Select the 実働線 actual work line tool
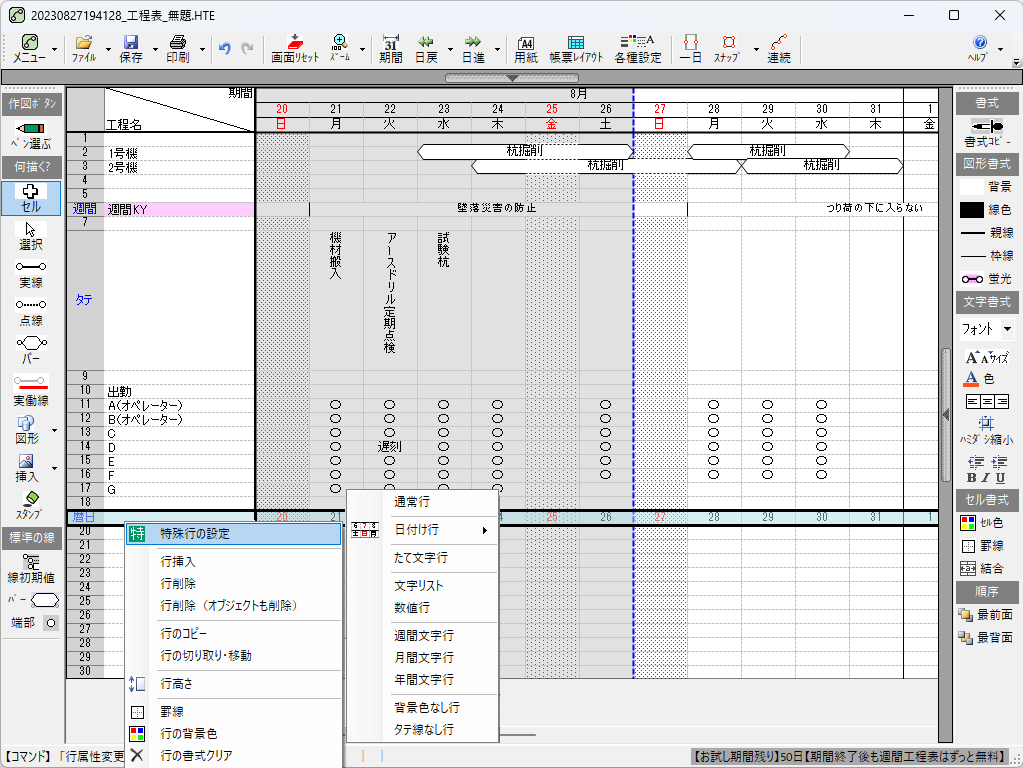The width and height of the screenshot is (1023, 768). pyautogui.click(x=31, y=390)
